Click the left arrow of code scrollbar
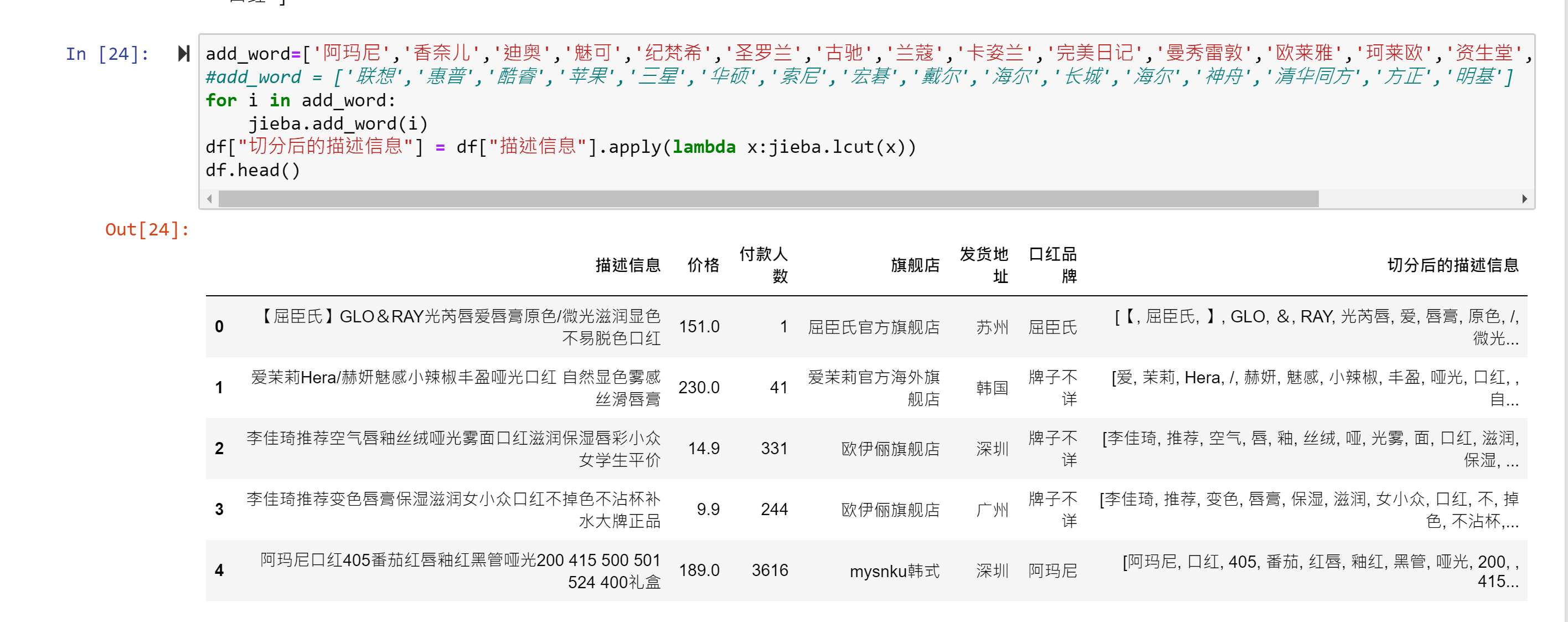The height and width of the screenshot is (622, 1568). [210, 199]
